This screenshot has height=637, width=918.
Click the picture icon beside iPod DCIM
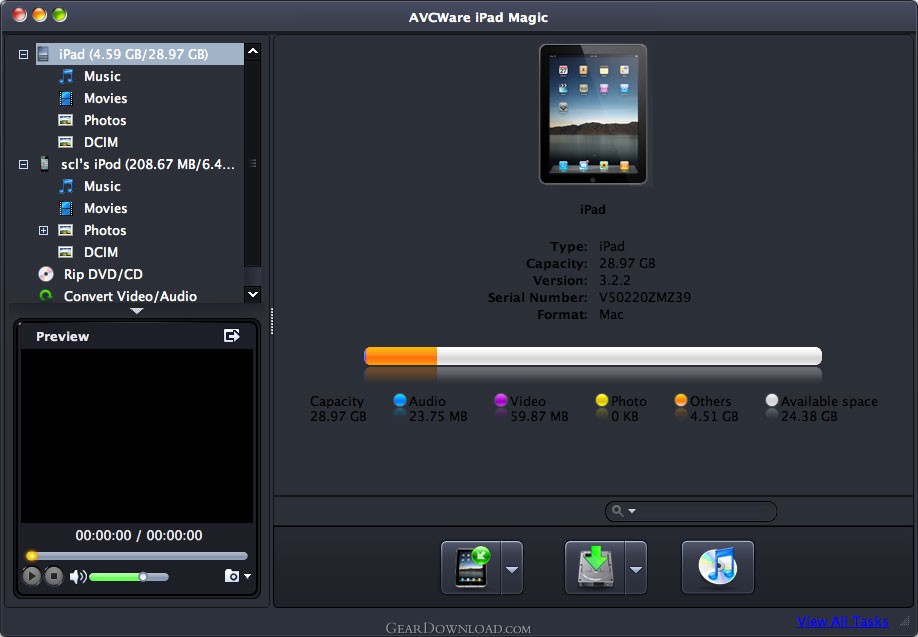tap(66, 252)
